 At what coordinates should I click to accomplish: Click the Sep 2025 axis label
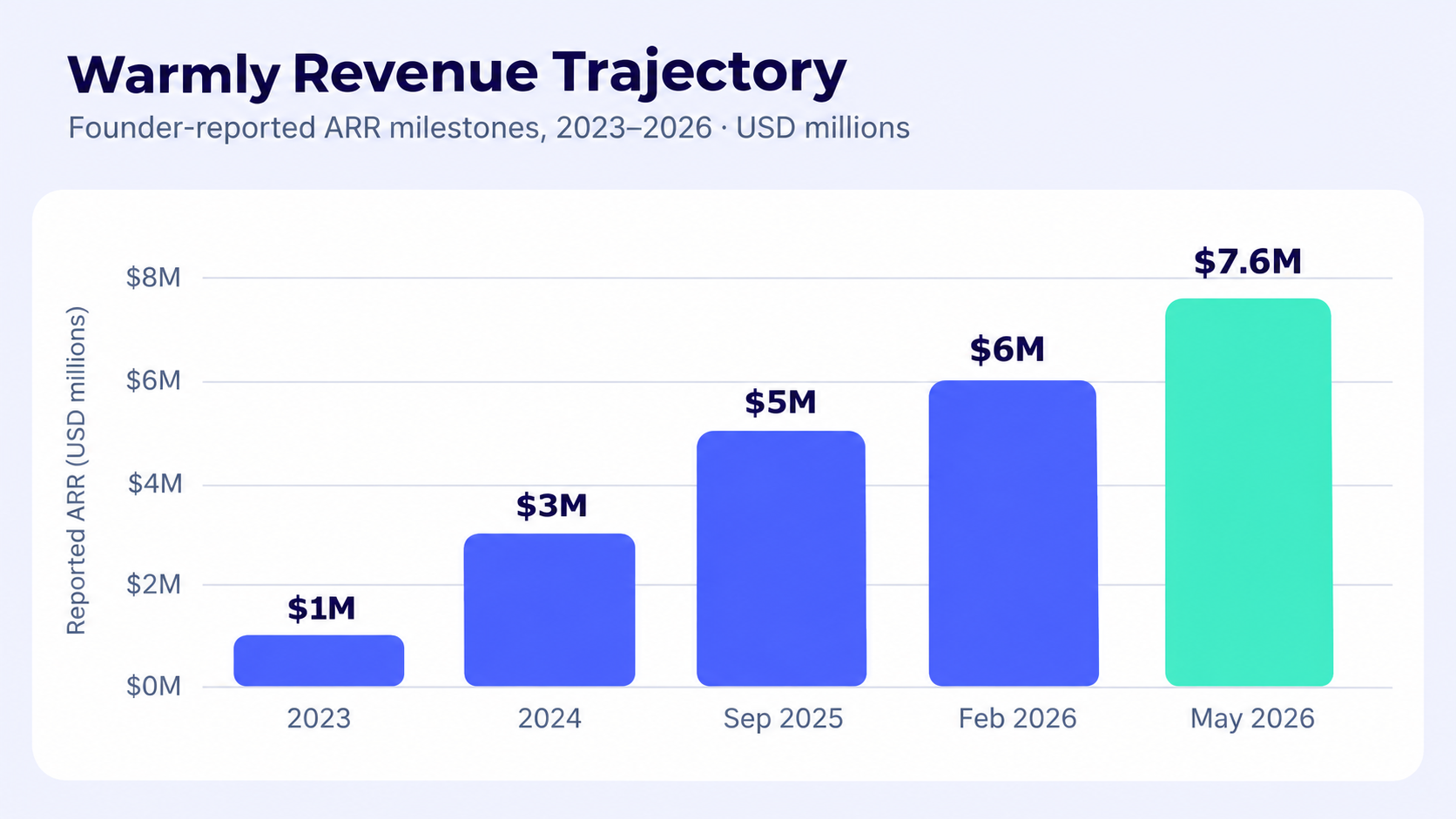tap(783, 718)
